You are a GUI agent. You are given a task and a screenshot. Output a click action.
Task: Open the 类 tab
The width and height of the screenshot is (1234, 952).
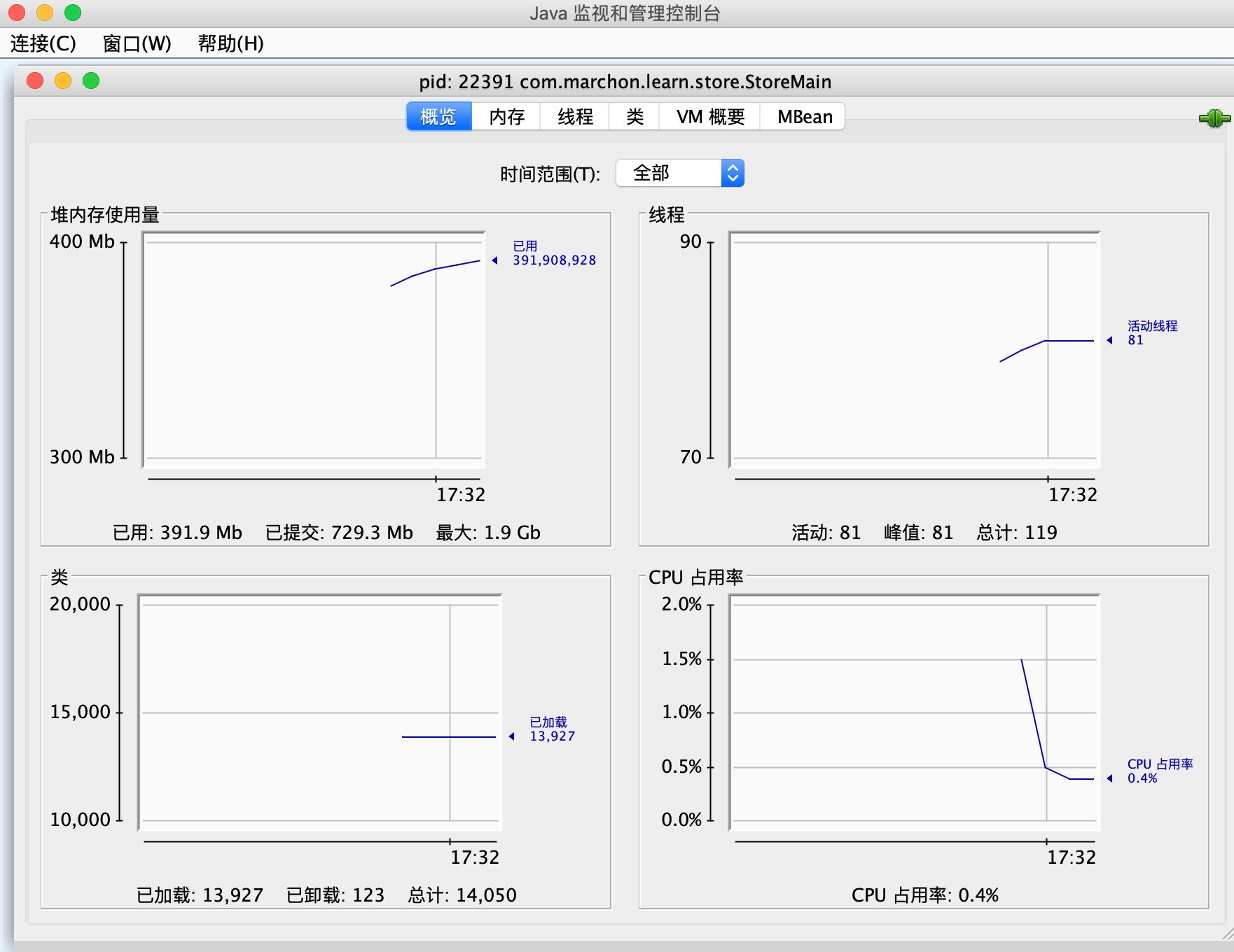(x=634, y=116)
